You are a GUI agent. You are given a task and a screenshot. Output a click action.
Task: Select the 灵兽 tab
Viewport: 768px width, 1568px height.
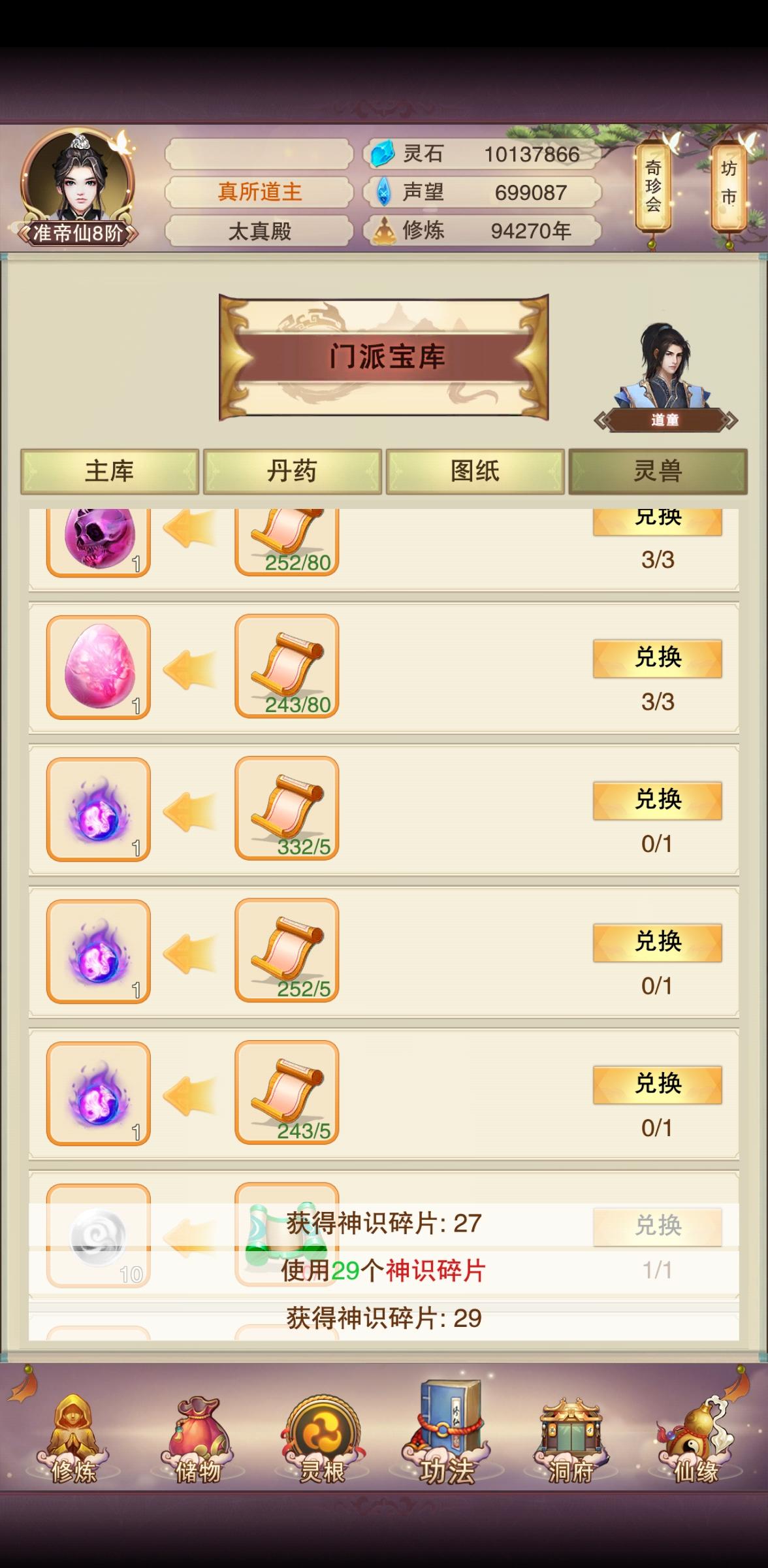[x=658, y=471]
